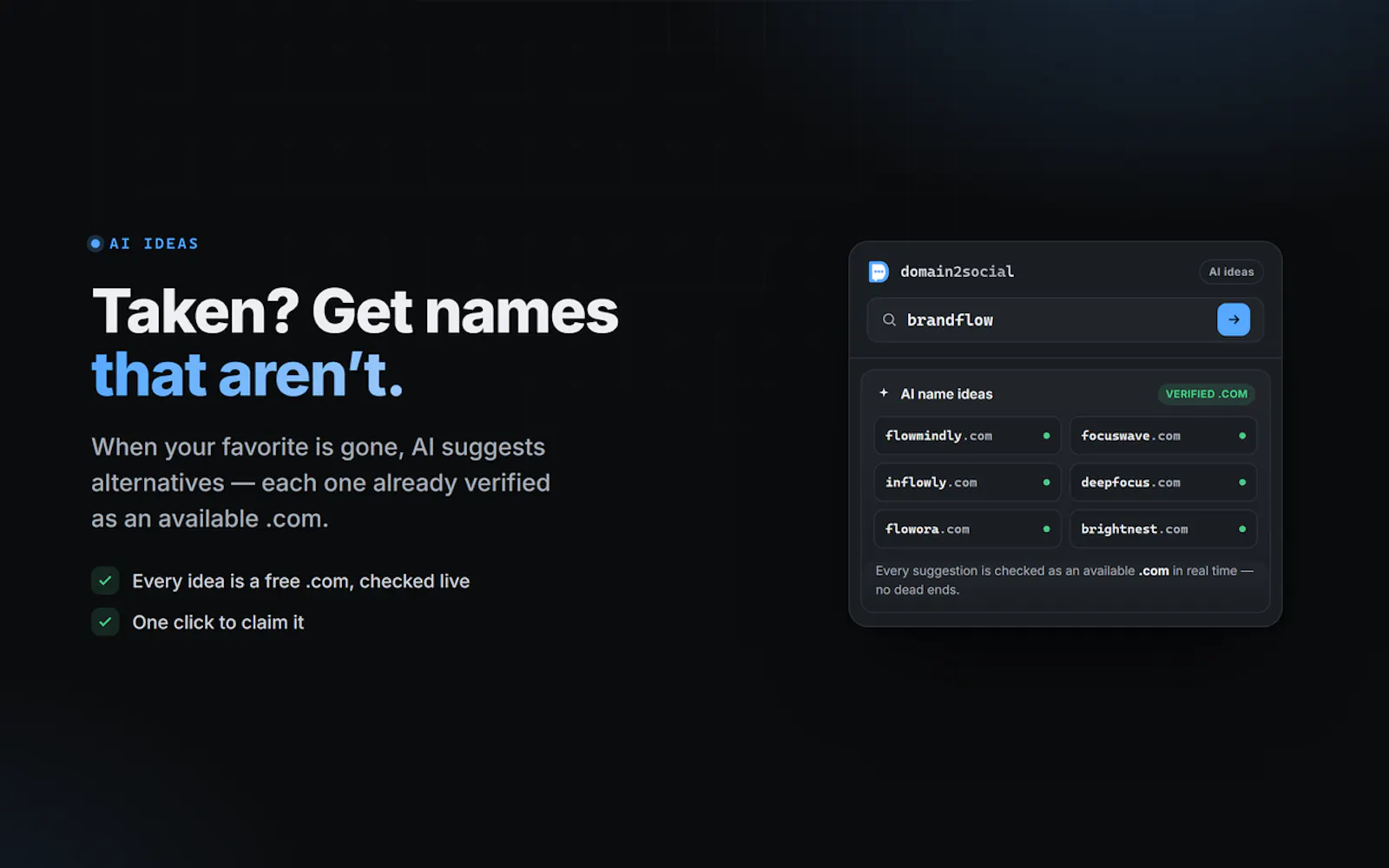Image resolution: width=1389 pixels, height=868 pixels.
Task: Click the green dot on deepfocus.com
Action: tap(1242, 483)
